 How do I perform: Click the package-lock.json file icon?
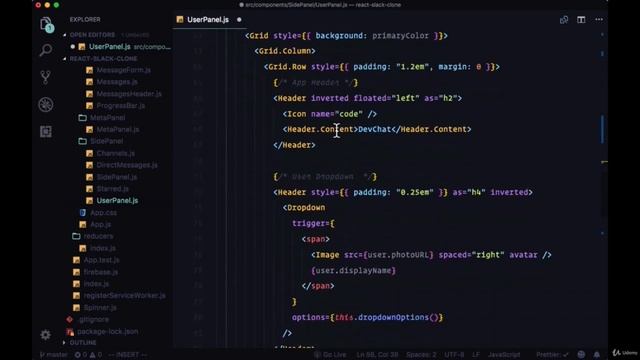(70, 331)
